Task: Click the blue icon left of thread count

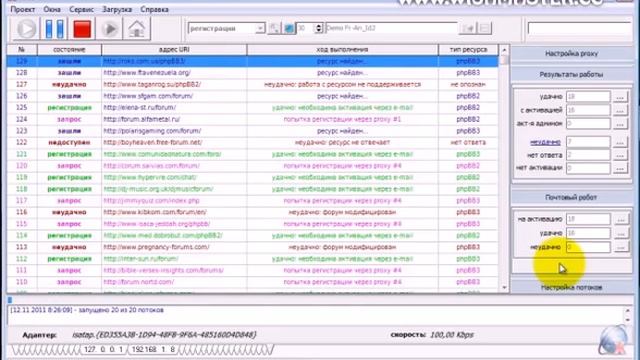Action: [289, 28]
